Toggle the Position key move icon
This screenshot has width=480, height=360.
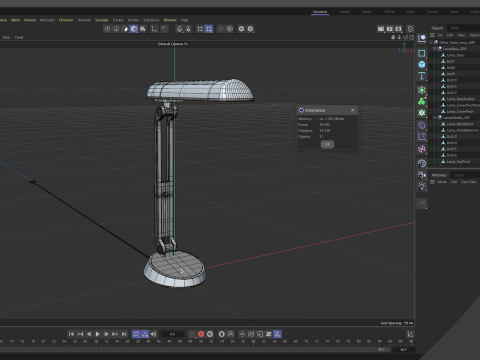pos(242,334)
